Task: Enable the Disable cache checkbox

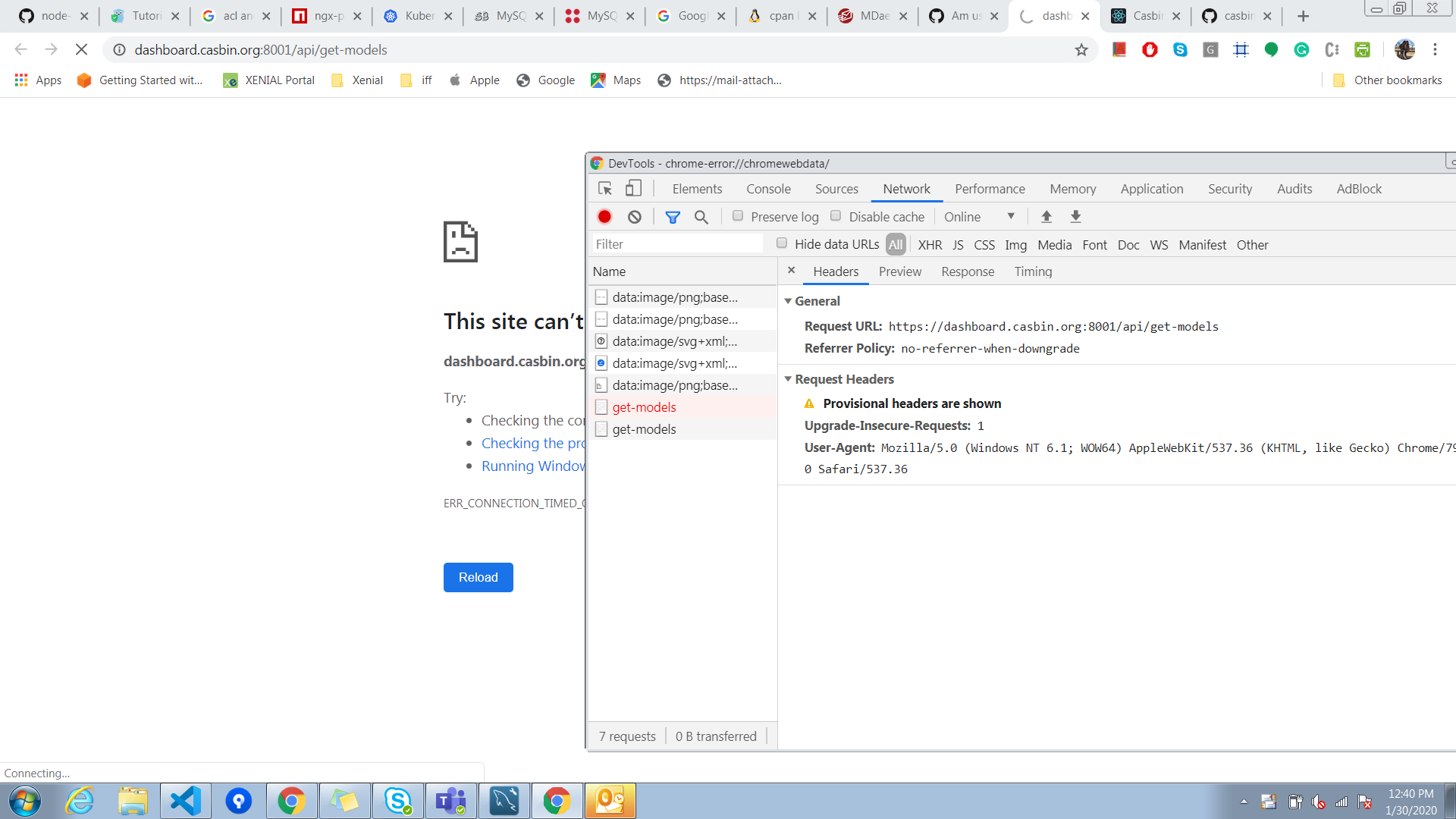Action: (x=836, y=216)
